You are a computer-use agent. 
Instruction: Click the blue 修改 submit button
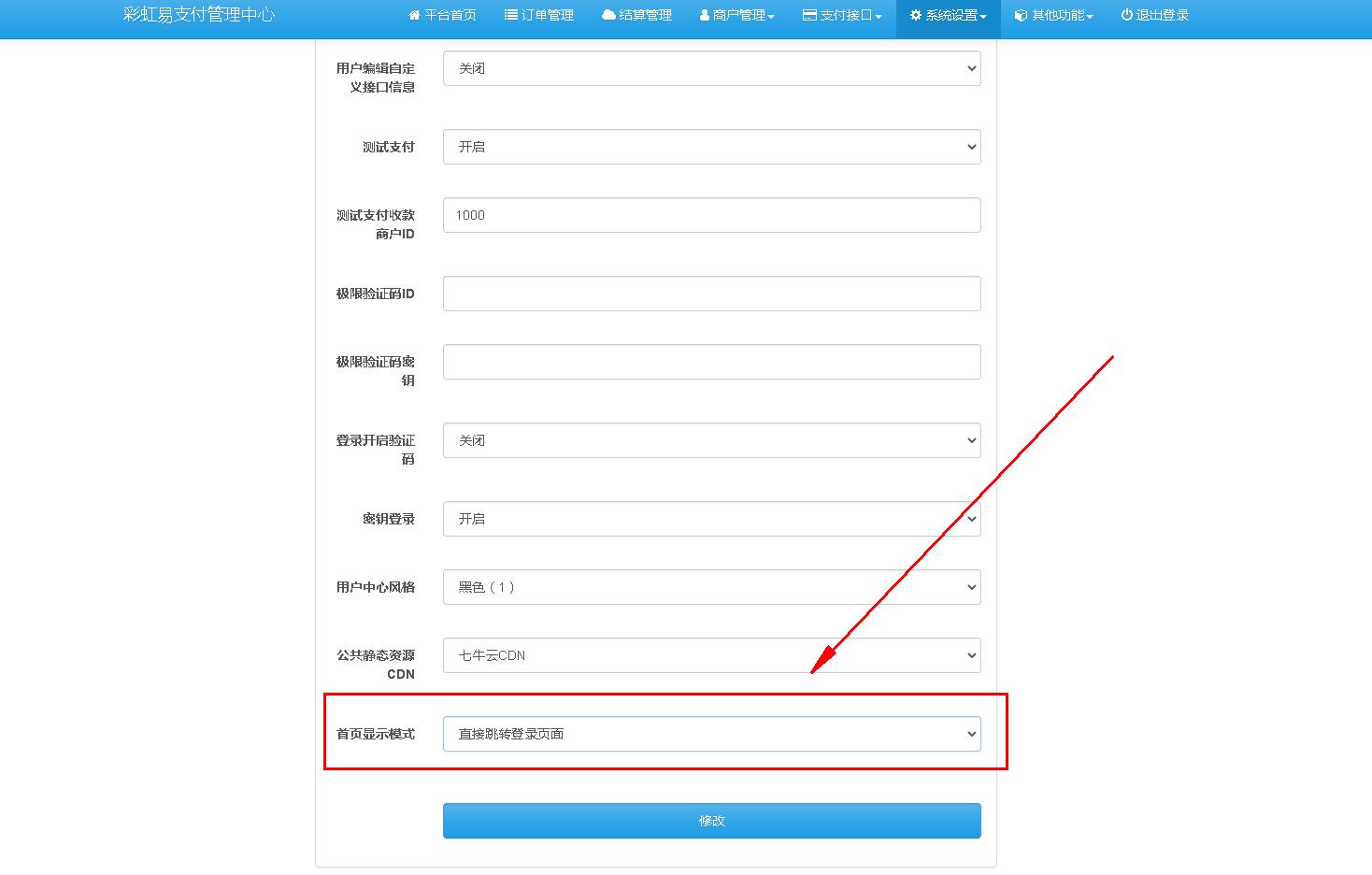pyautogui.click(x=711, y=821)
